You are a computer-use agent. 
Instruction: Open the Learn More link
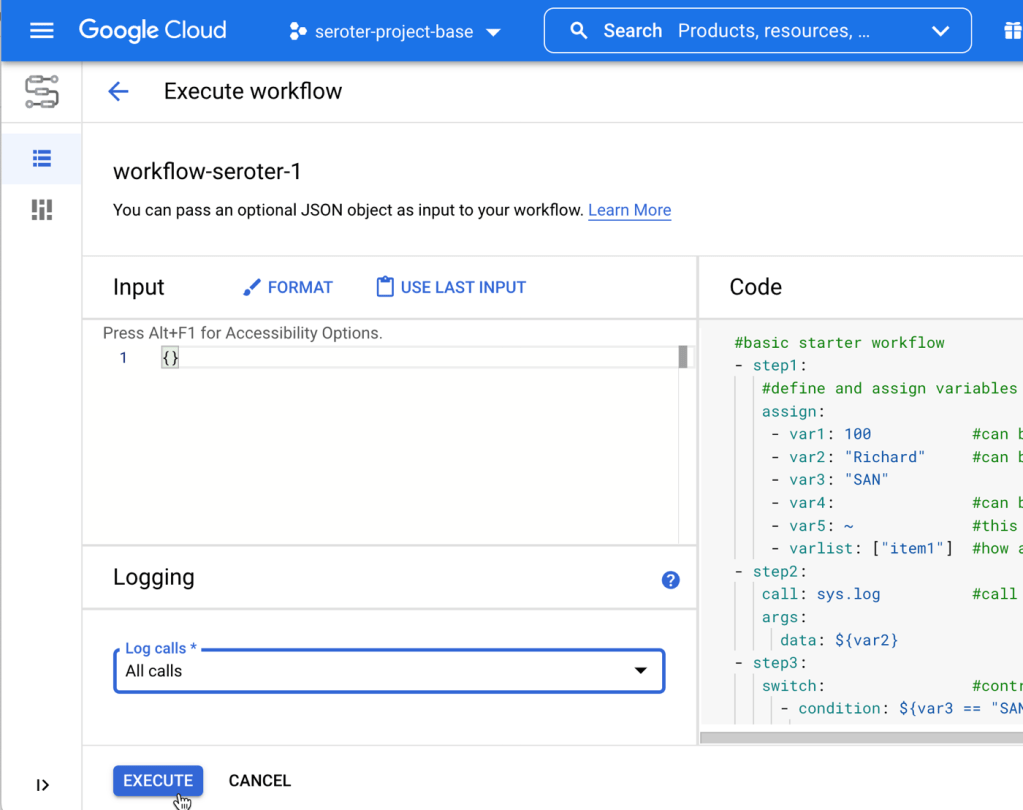629,210
